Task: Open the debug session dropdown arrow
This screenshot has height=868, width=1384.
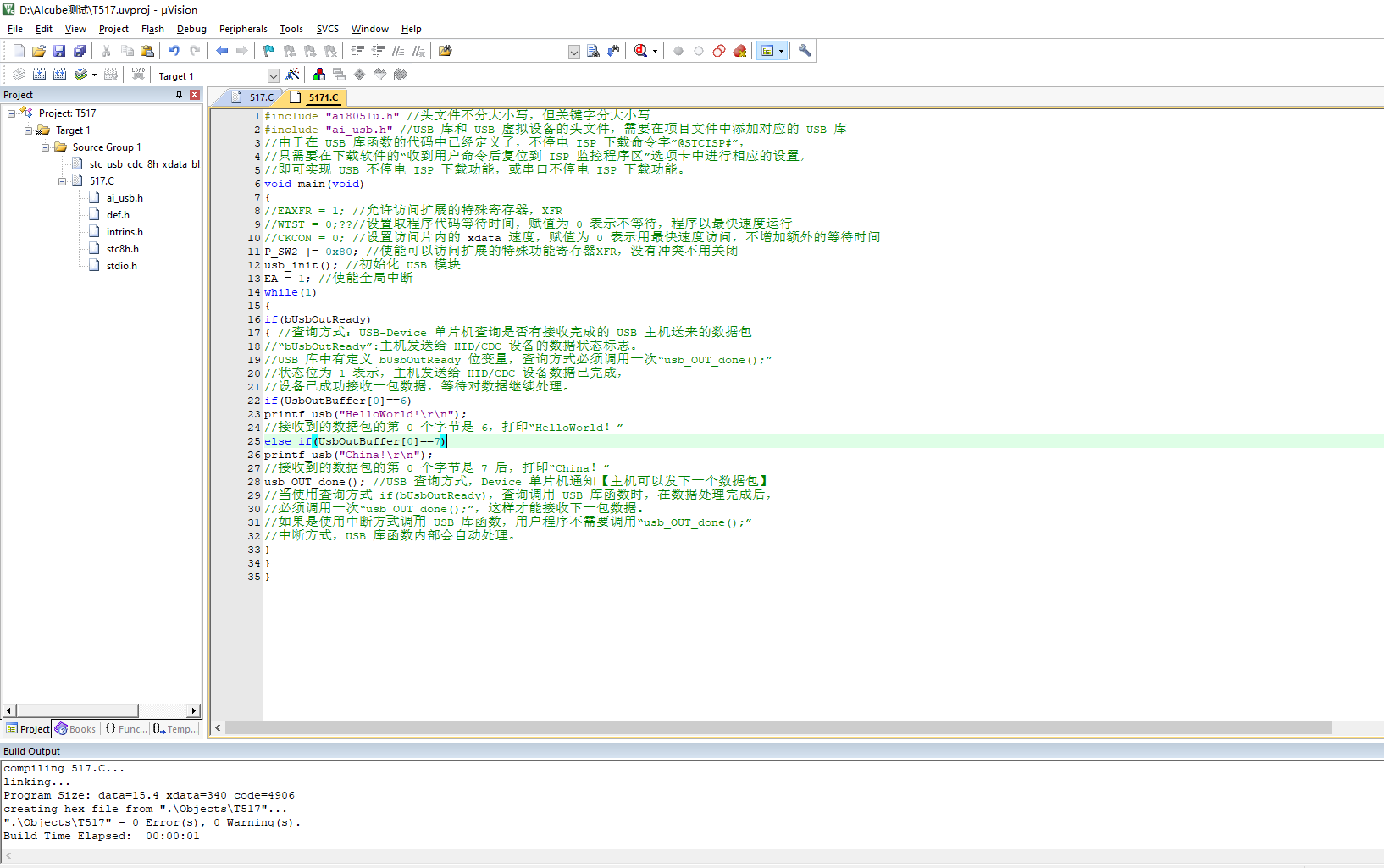Action: coord(655,51)
